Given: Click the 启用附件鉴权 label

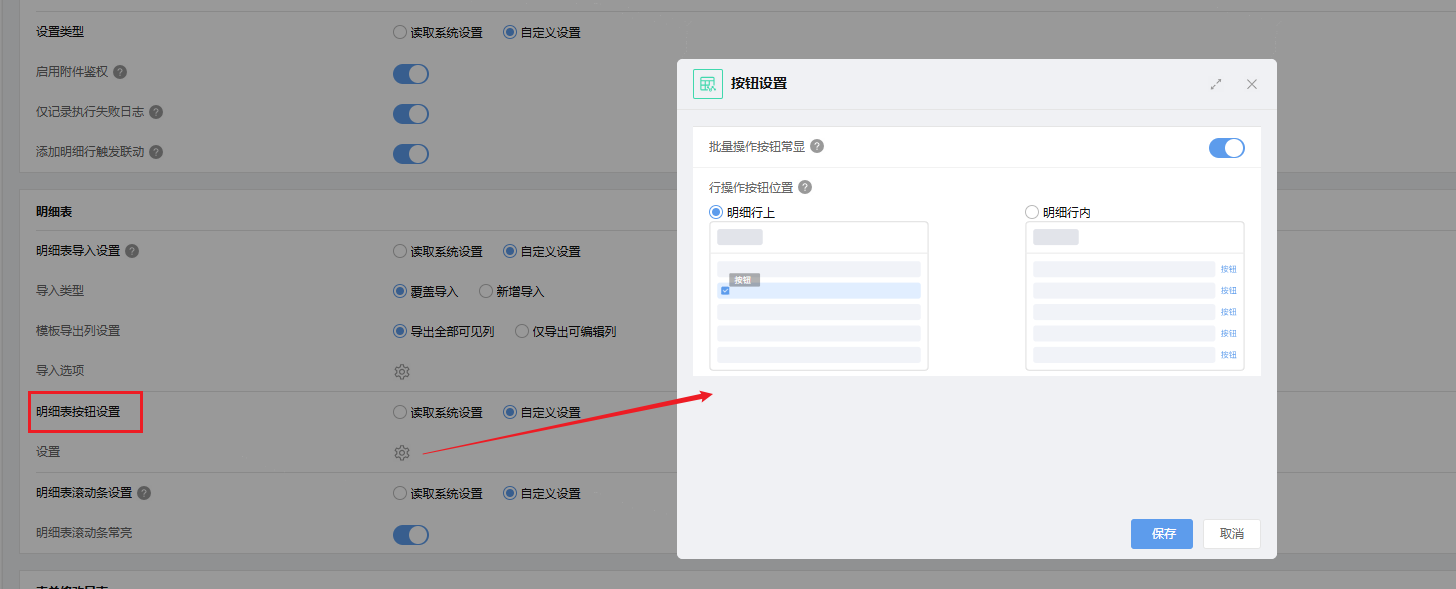Looking at the screenshot, I should tap(72, 72).
